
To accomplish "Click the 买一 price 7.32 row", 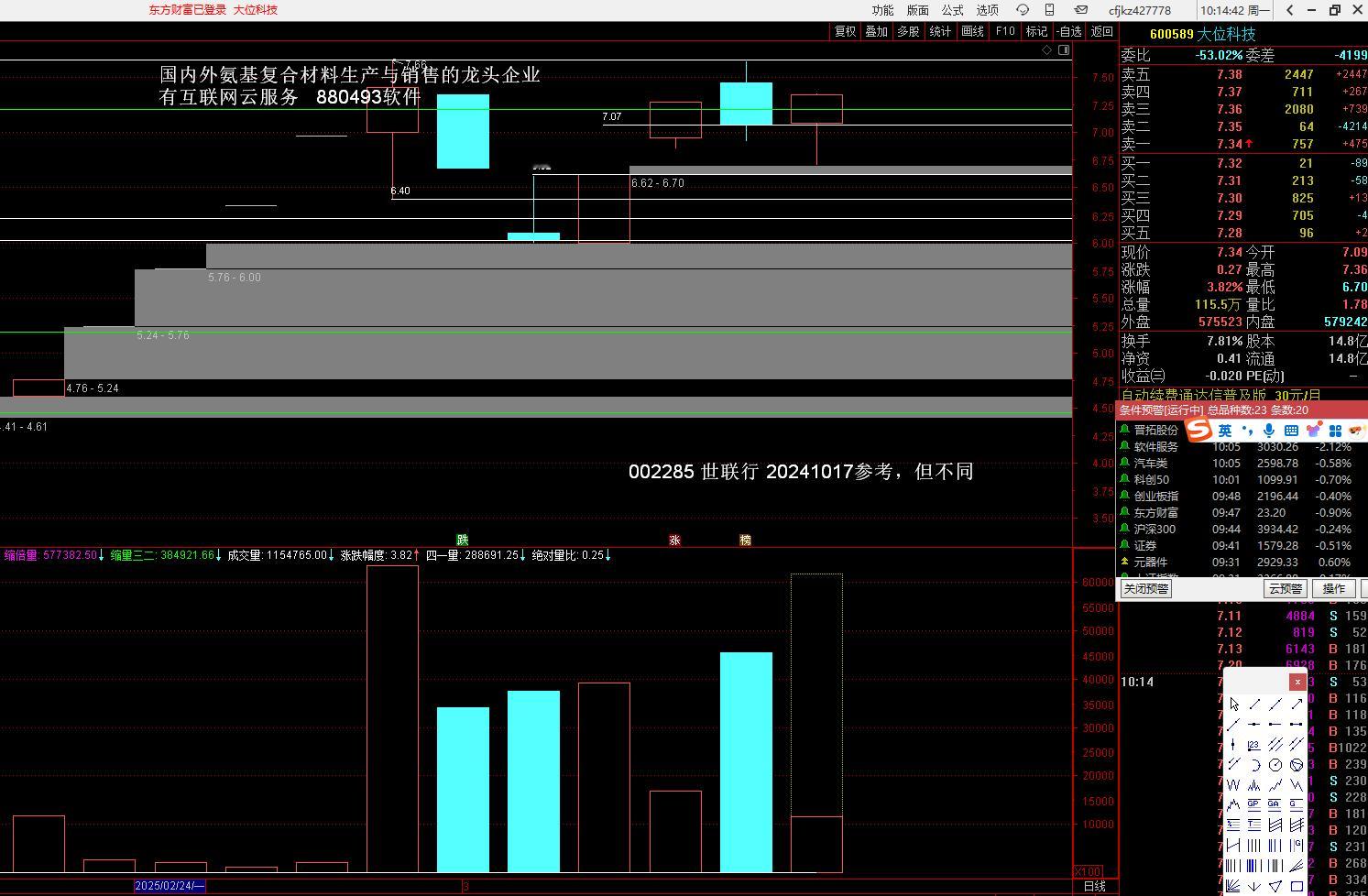I will [1243, 163].
